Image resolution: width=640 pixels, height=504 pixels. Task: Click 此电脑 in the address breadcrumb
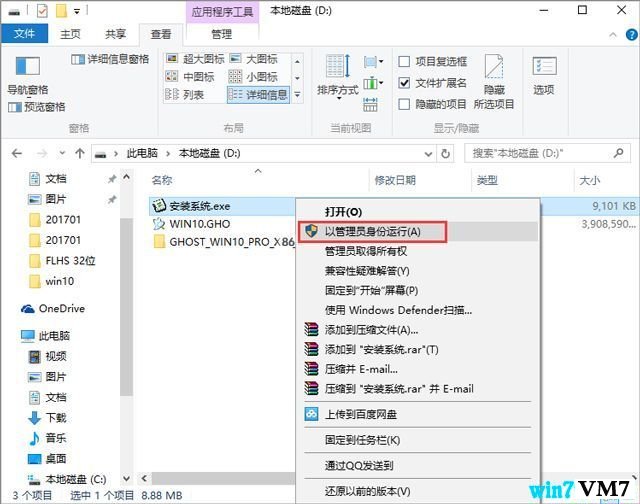(x=142, y=153)
